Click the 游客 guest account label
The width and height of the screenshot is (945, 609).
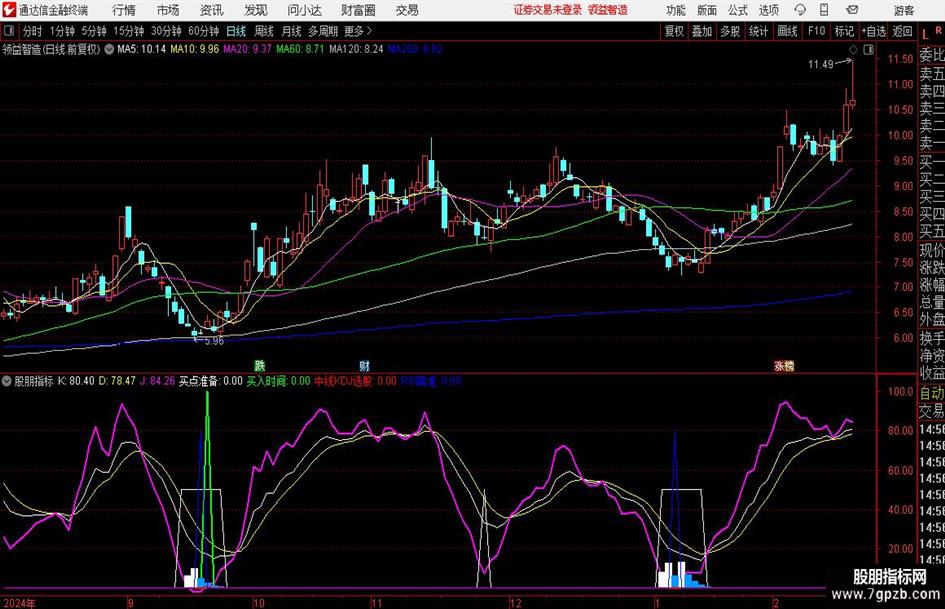tap(903, 10)
